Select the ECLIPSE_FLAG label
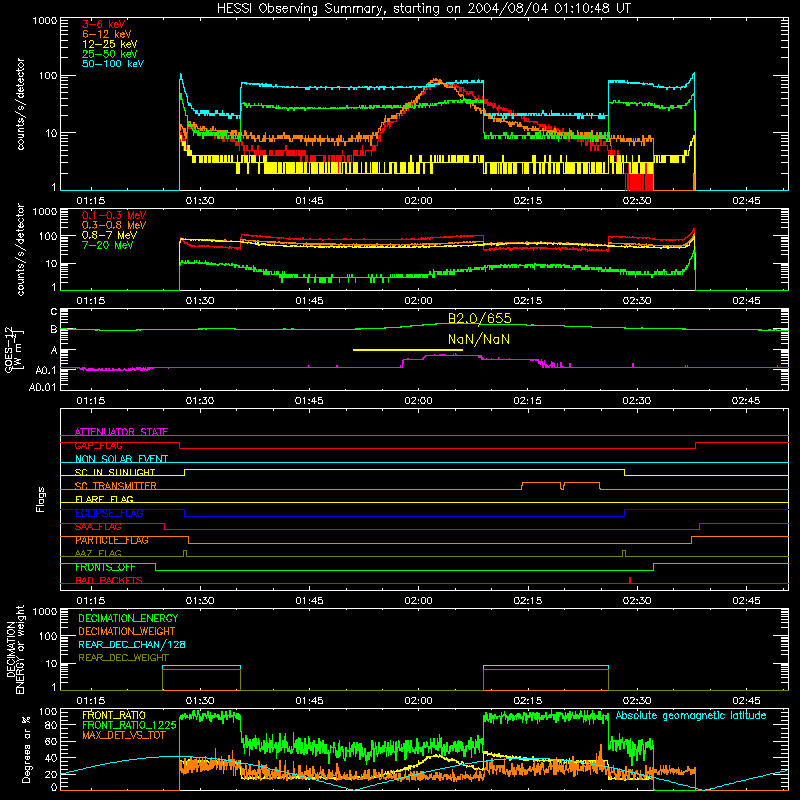Screen dimensions: 800x800 click(x=109, y=513)
